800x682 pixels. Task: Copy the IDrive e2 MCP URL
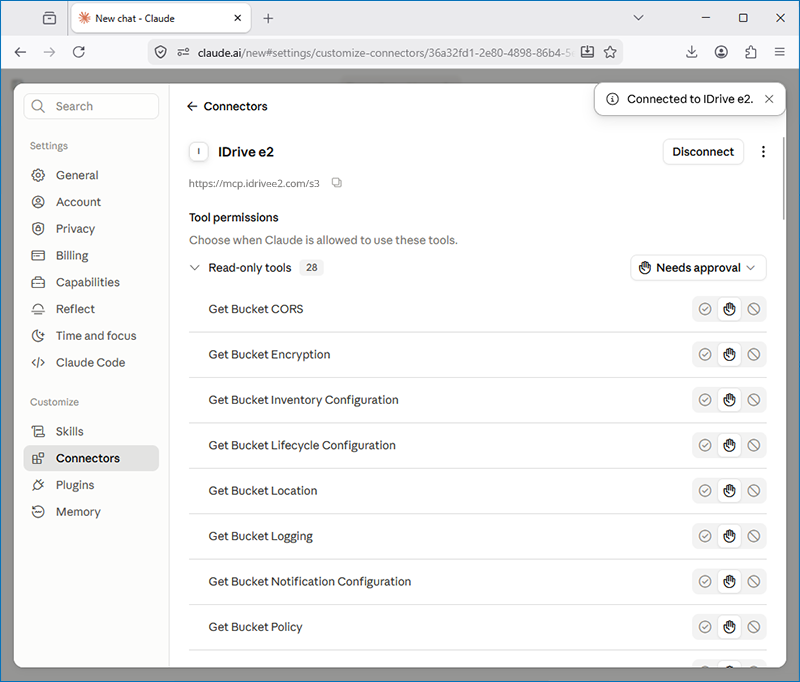click(337, 183)
